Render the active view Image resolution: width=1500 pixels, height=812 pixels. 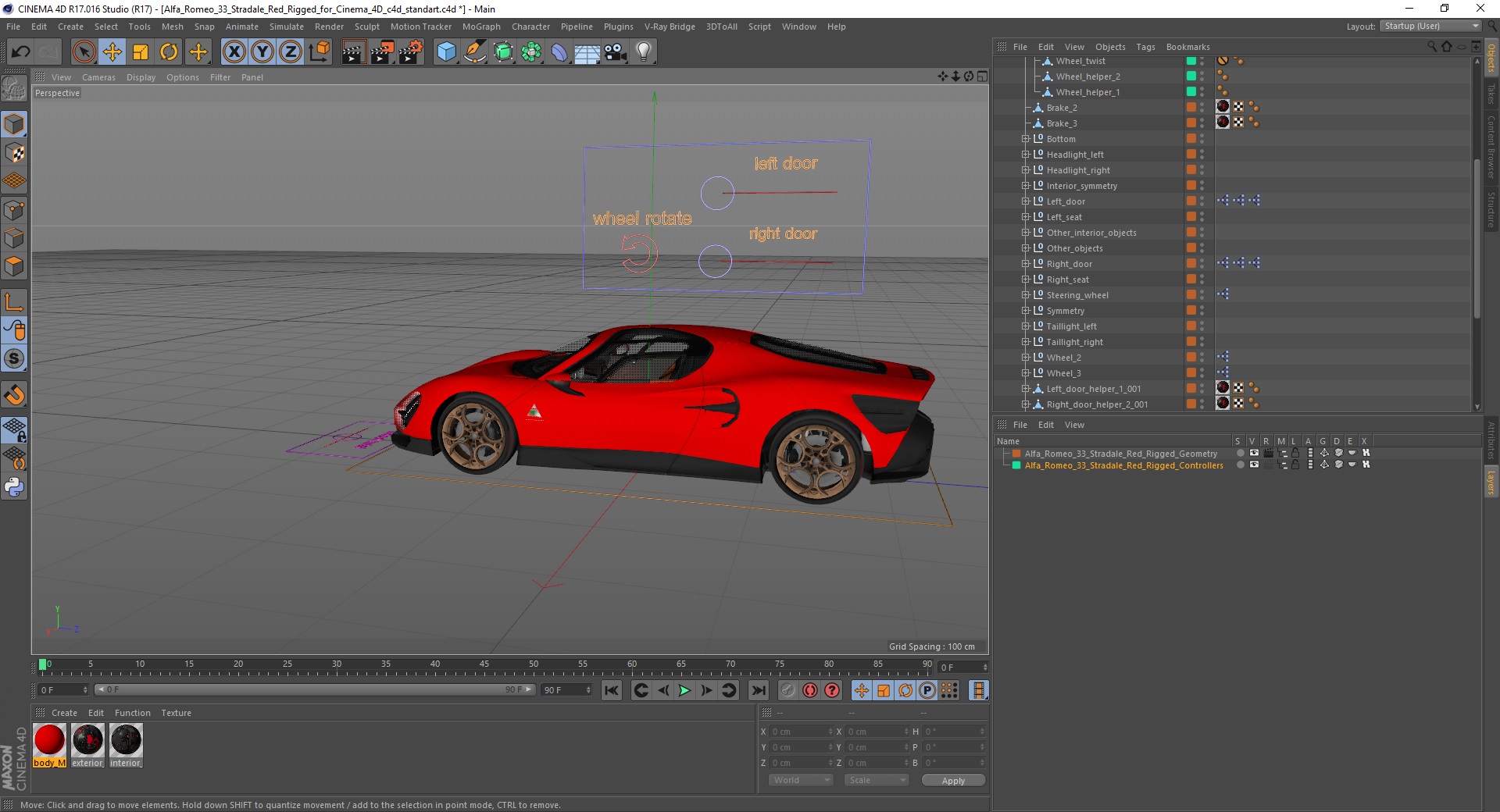353,52
